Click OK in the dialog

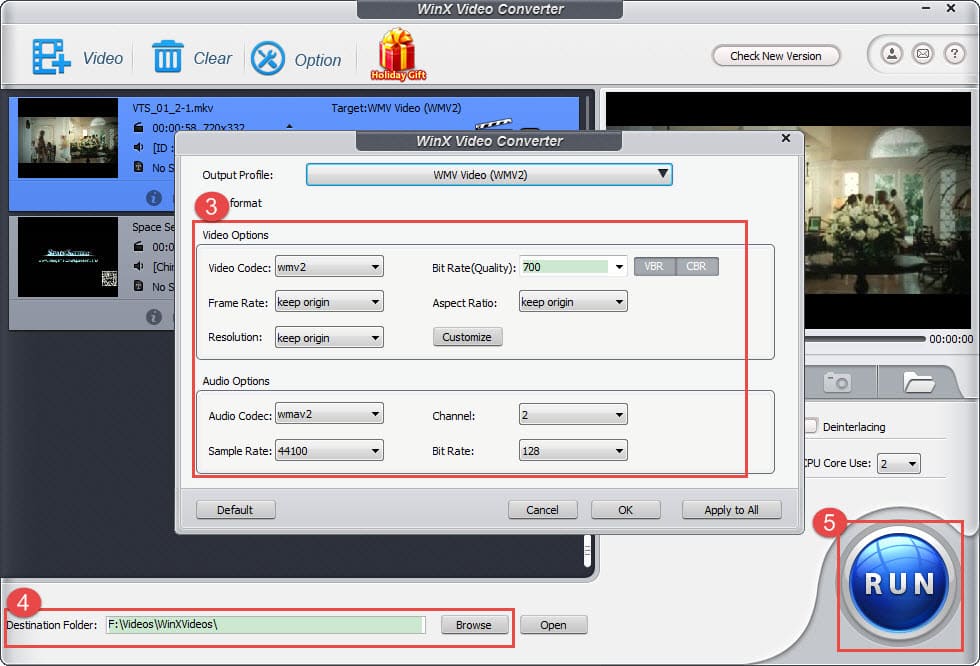coord(625,510)
